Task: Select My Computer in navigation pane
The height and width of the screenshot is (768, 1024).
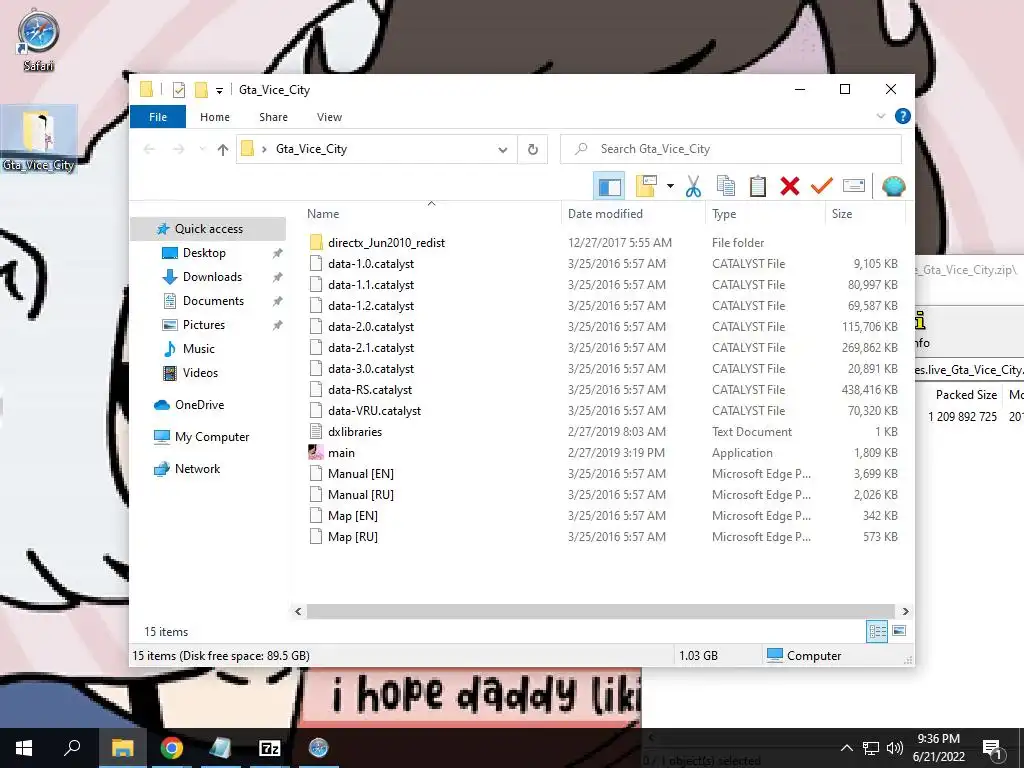Action: [212, 437]
